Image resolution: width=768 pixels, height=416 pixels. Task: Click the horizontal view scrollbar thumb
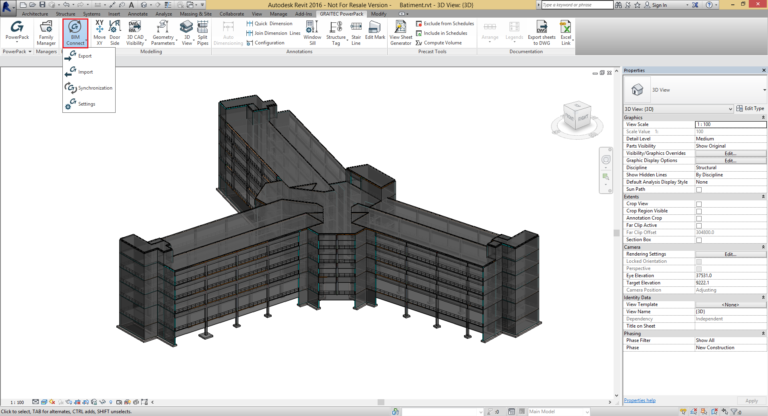381,402
